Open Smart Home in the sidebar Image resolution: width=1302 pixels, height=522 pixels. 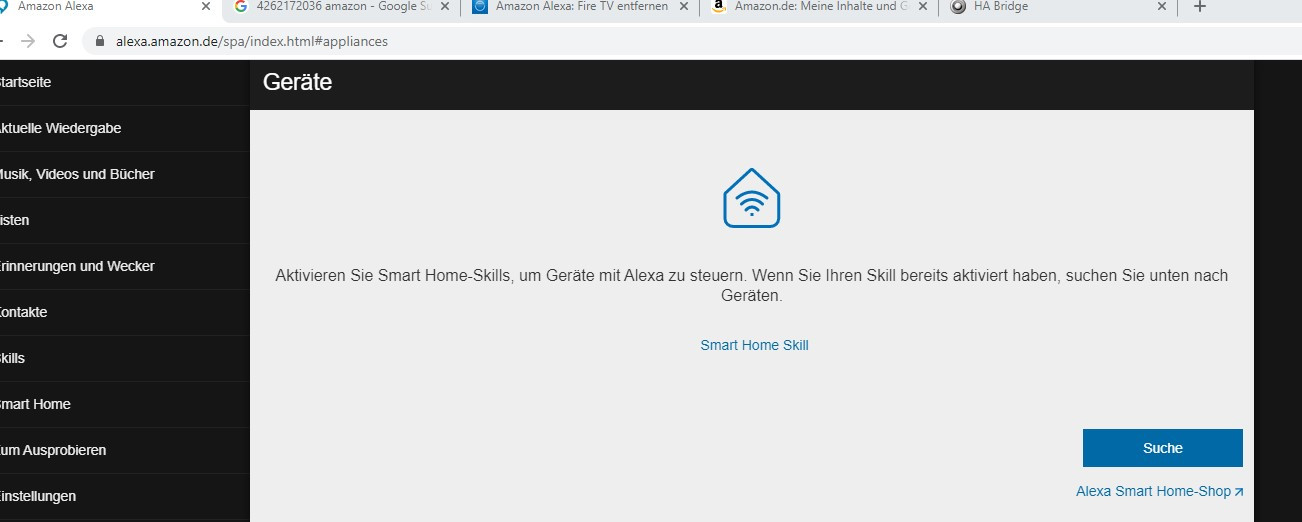point(124,404)
